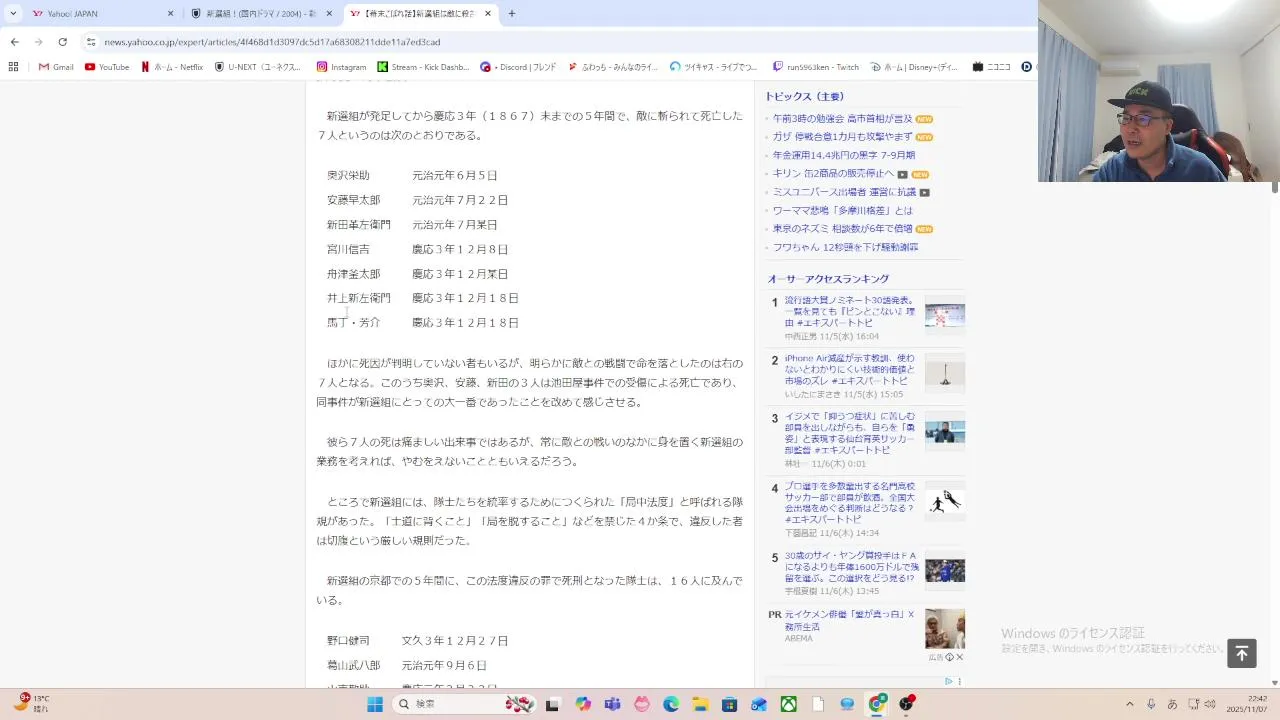Open topic ミスユニバース出場者 運営に抗議
Image resolution: width=1280 pixels, height=720 pixels.
(x=844, y=192)
